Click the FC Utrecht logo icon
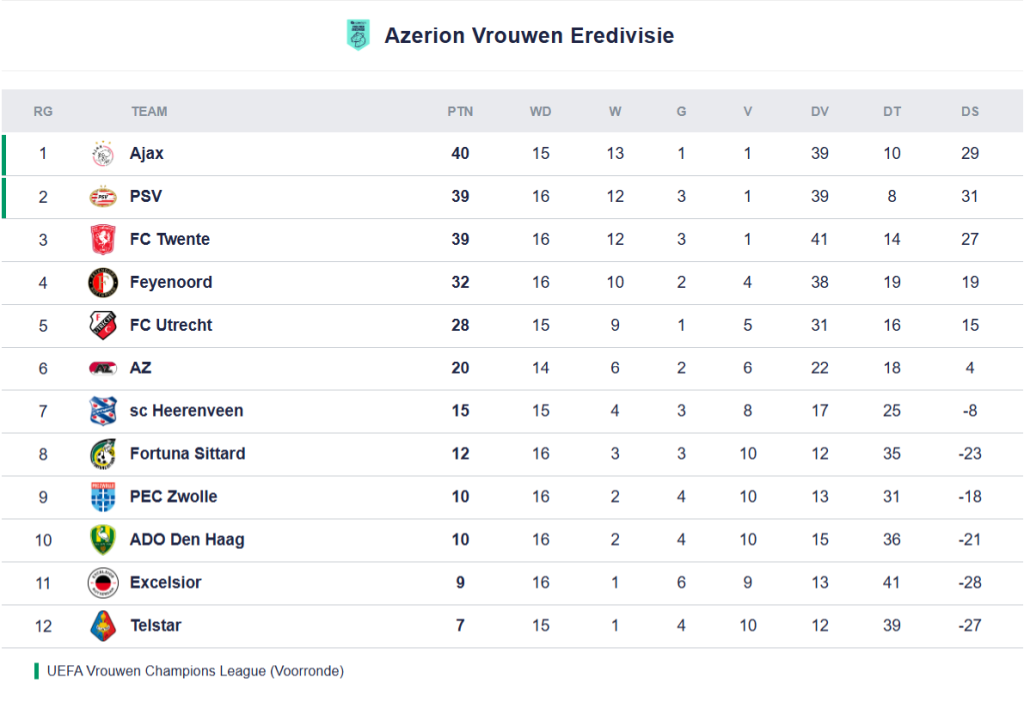Screen dimensions: 1024x714 coord(103,326)
